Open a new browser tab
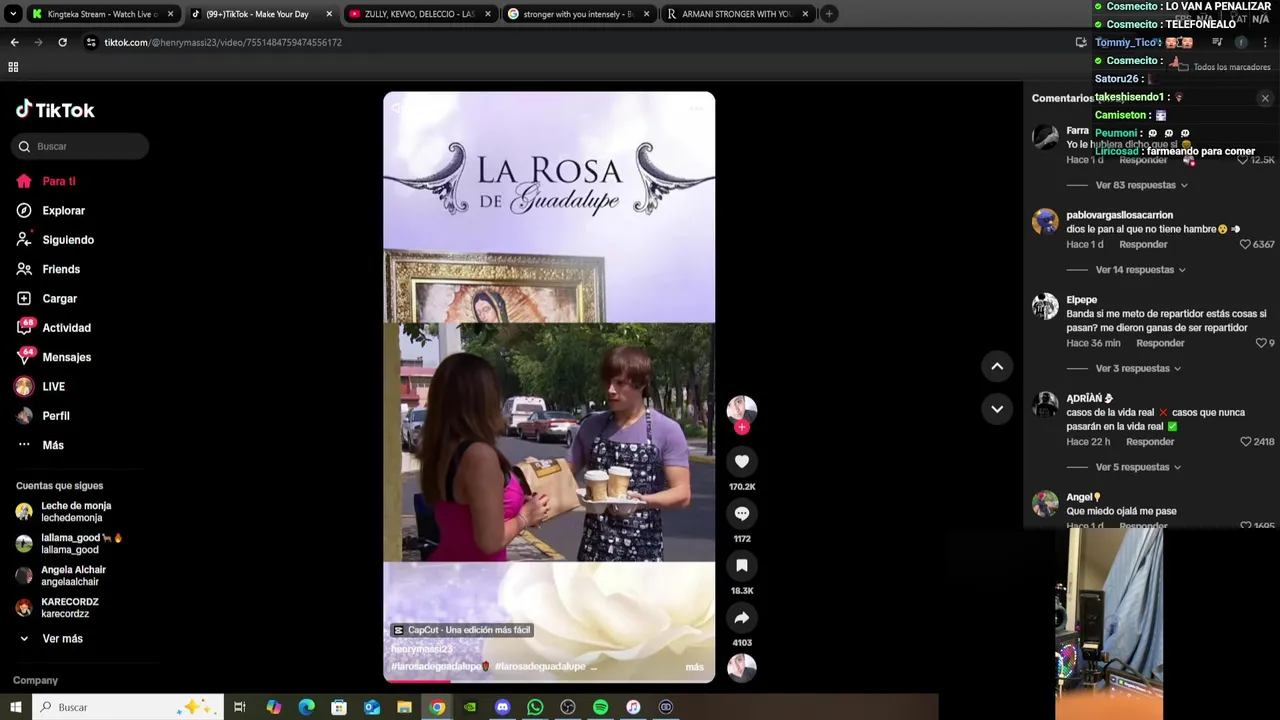The height and width of the screenshot is (720, 1280). pos(829,14)
